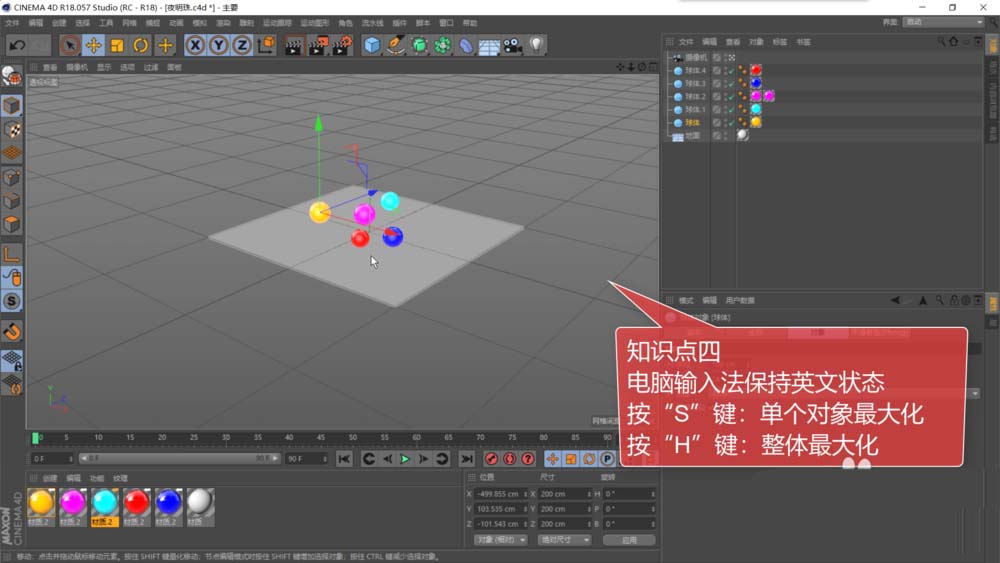Add a camera from the toolbar
Screen dimensions: 1000x563
513,45
